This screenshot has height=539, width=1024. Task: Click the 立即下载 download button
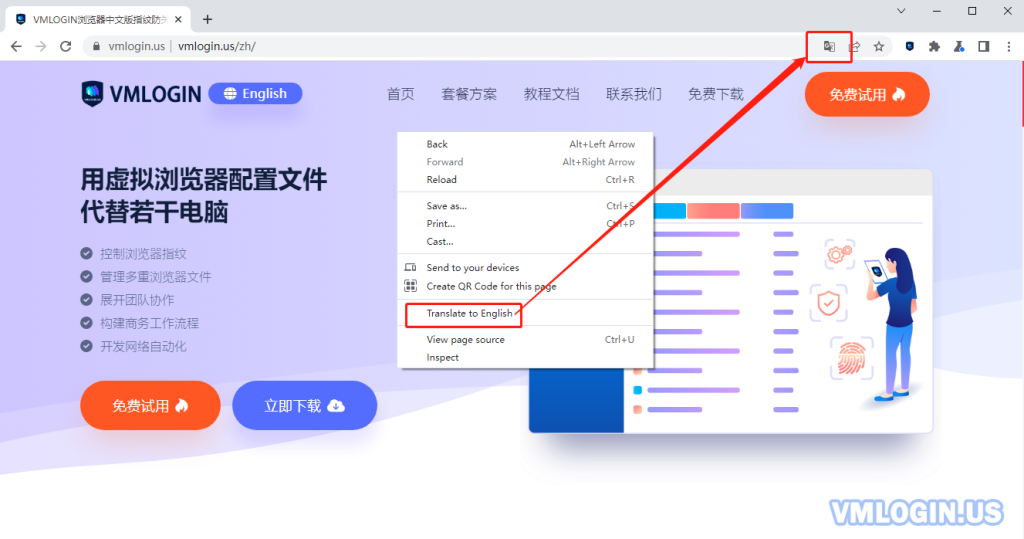[x=304, y=406]
